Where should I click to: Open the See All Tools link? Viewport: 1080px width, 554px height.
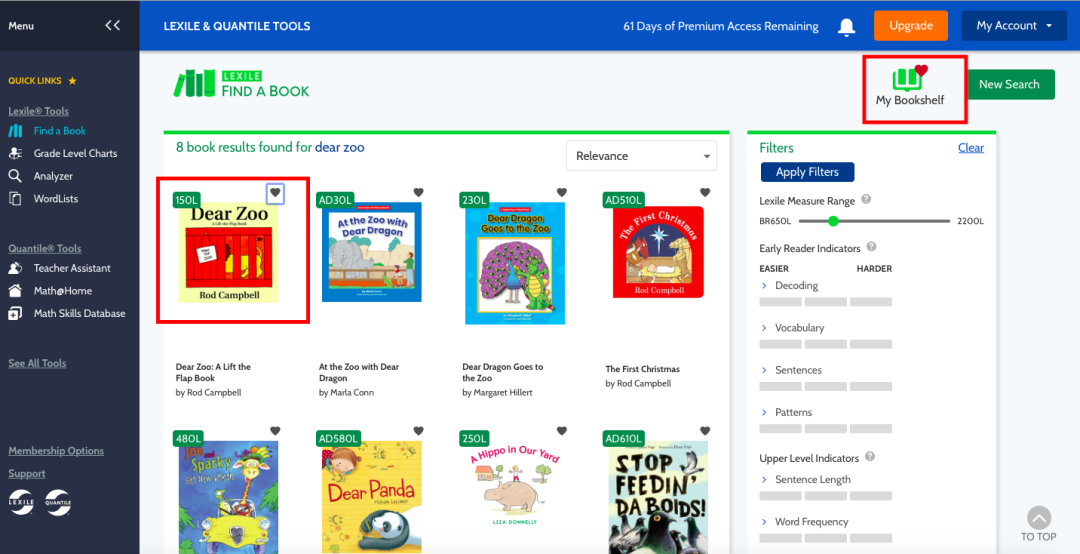[37, 363]
